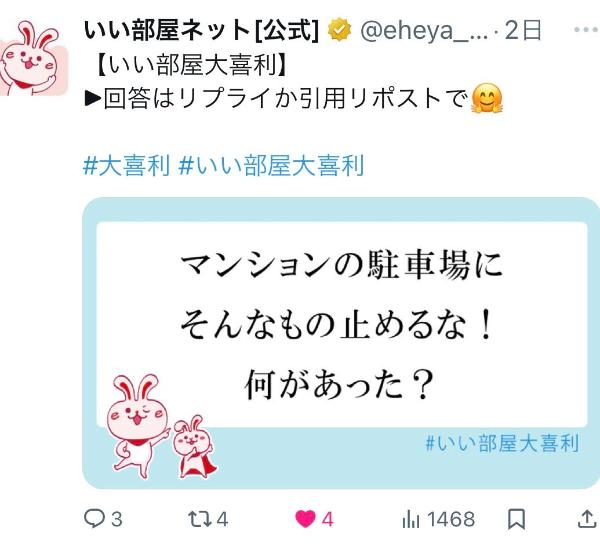Expand the attached ogiri question image
The image size is (600, 548).
pyautogui.click(x=341, y=343)
